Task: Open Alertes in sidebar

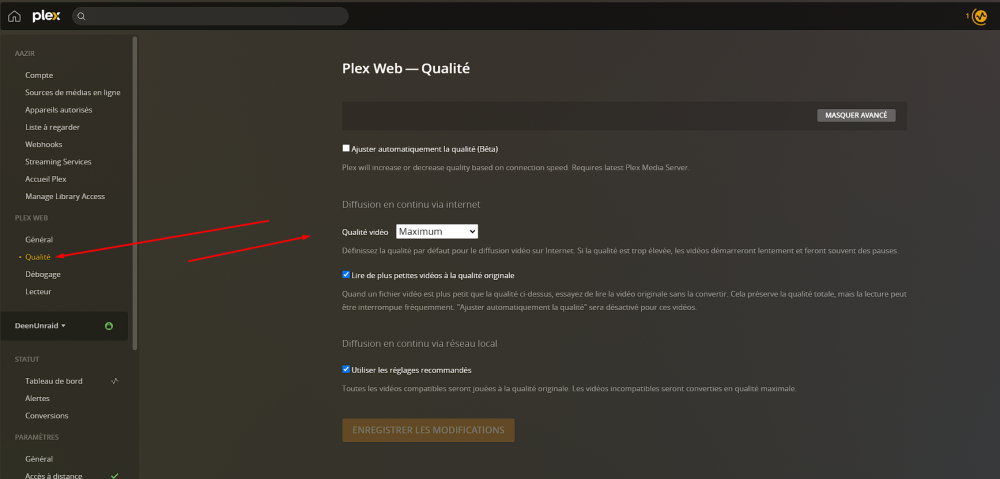Action: click(x=37, y=399)
